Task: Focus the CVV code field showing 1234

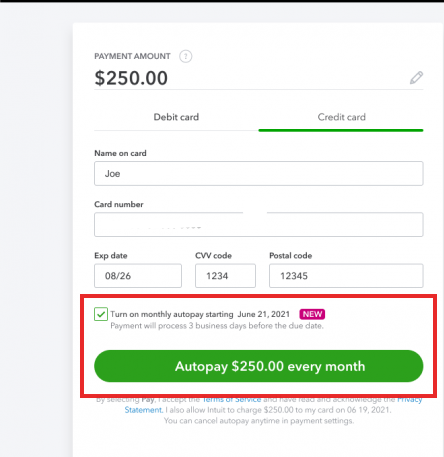Action: click(x=225, y=276)
